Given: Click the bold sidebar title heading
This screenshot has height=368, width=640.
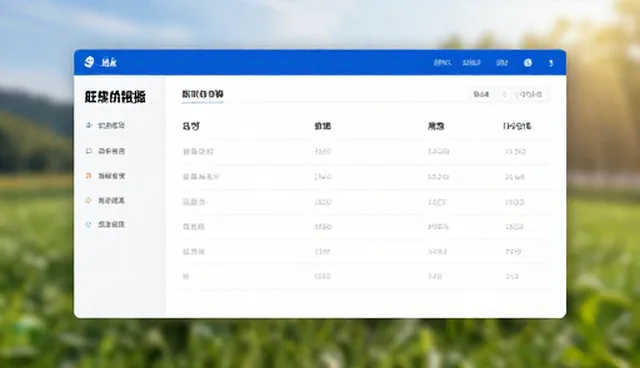Looking at the screenshot, I should (115, 97).
